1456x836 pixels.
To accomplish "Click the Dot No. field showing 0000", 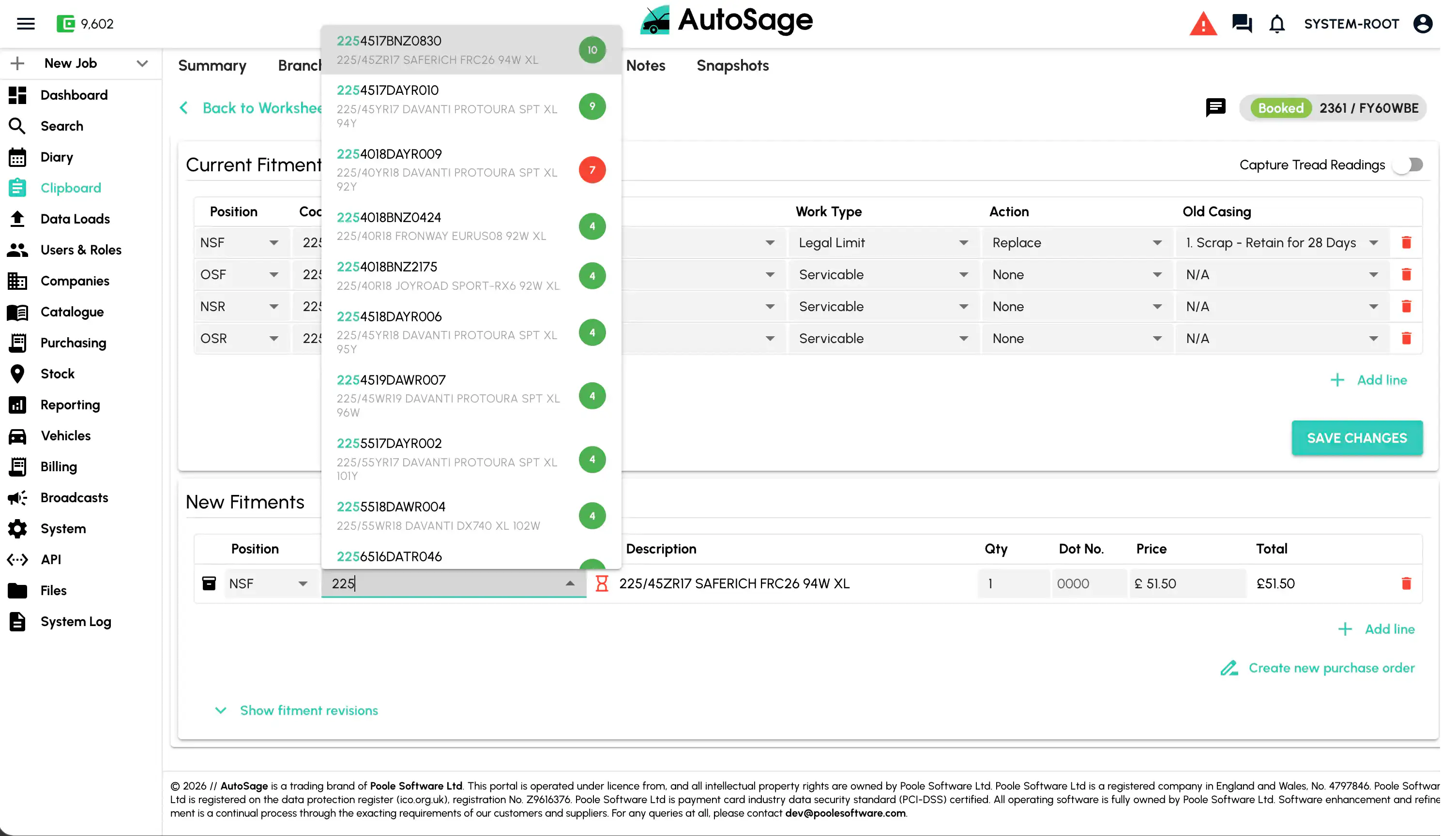I will pyautogui.click(x=1089, y=583).
